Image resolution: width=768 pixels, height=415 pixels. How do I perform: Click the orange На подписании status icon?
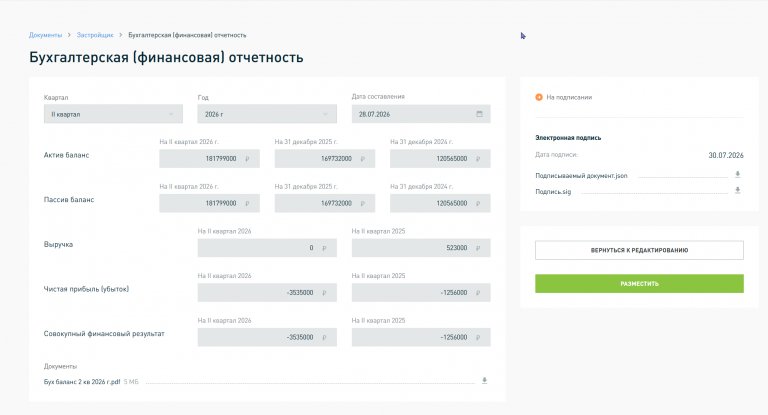click(539, 97)
